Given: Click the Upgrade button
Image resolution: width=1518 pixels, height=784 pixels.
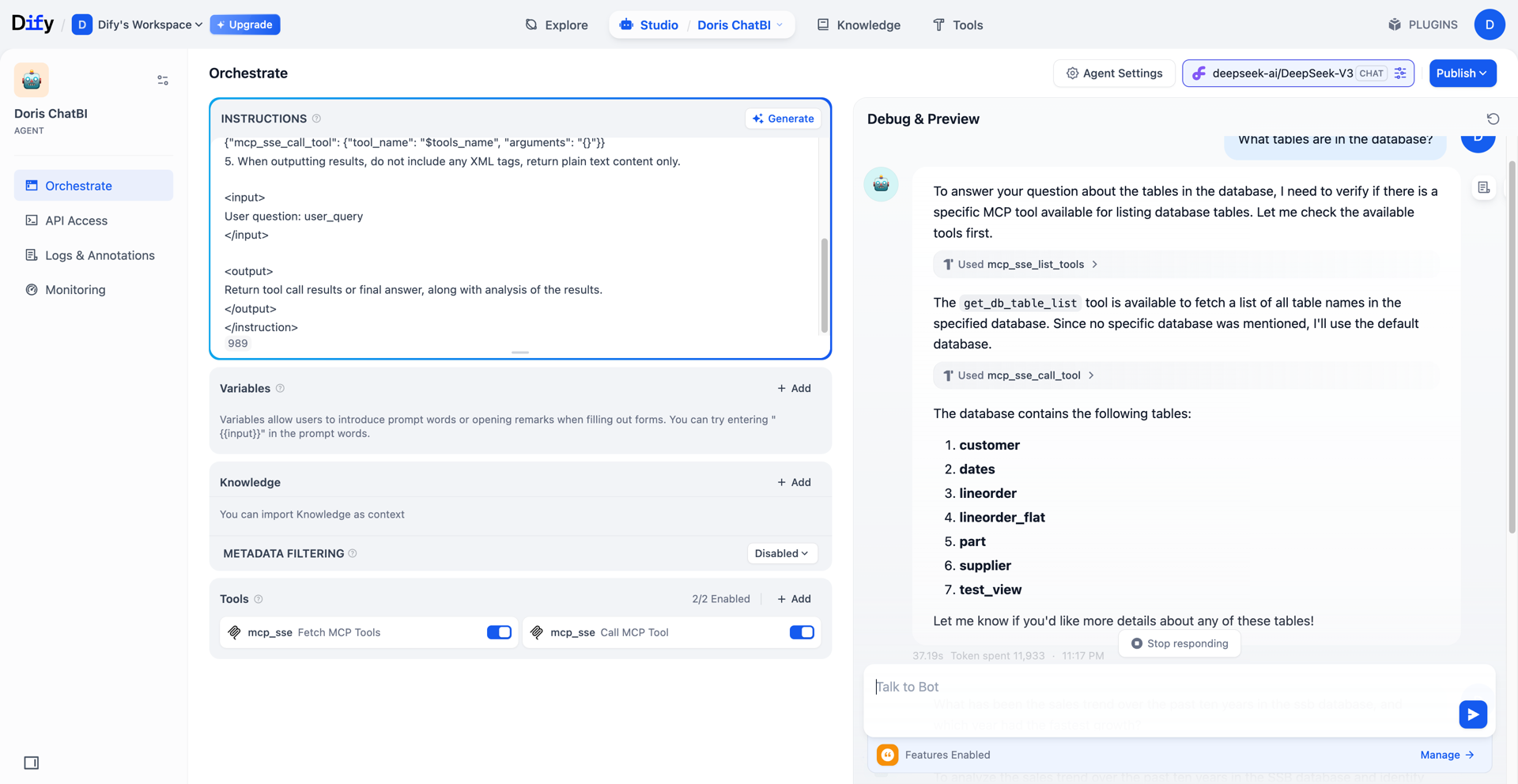Looking at the screenshot, I should 245,24.
